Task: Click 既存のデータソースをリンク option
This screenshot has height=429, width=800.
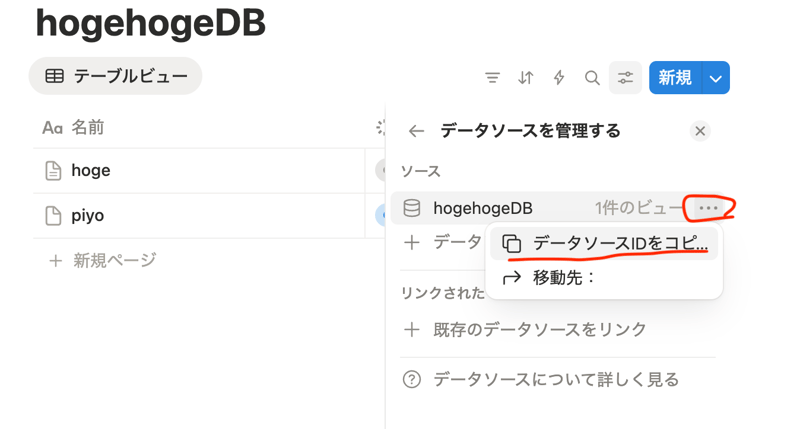Action: (x=538, y=329)
